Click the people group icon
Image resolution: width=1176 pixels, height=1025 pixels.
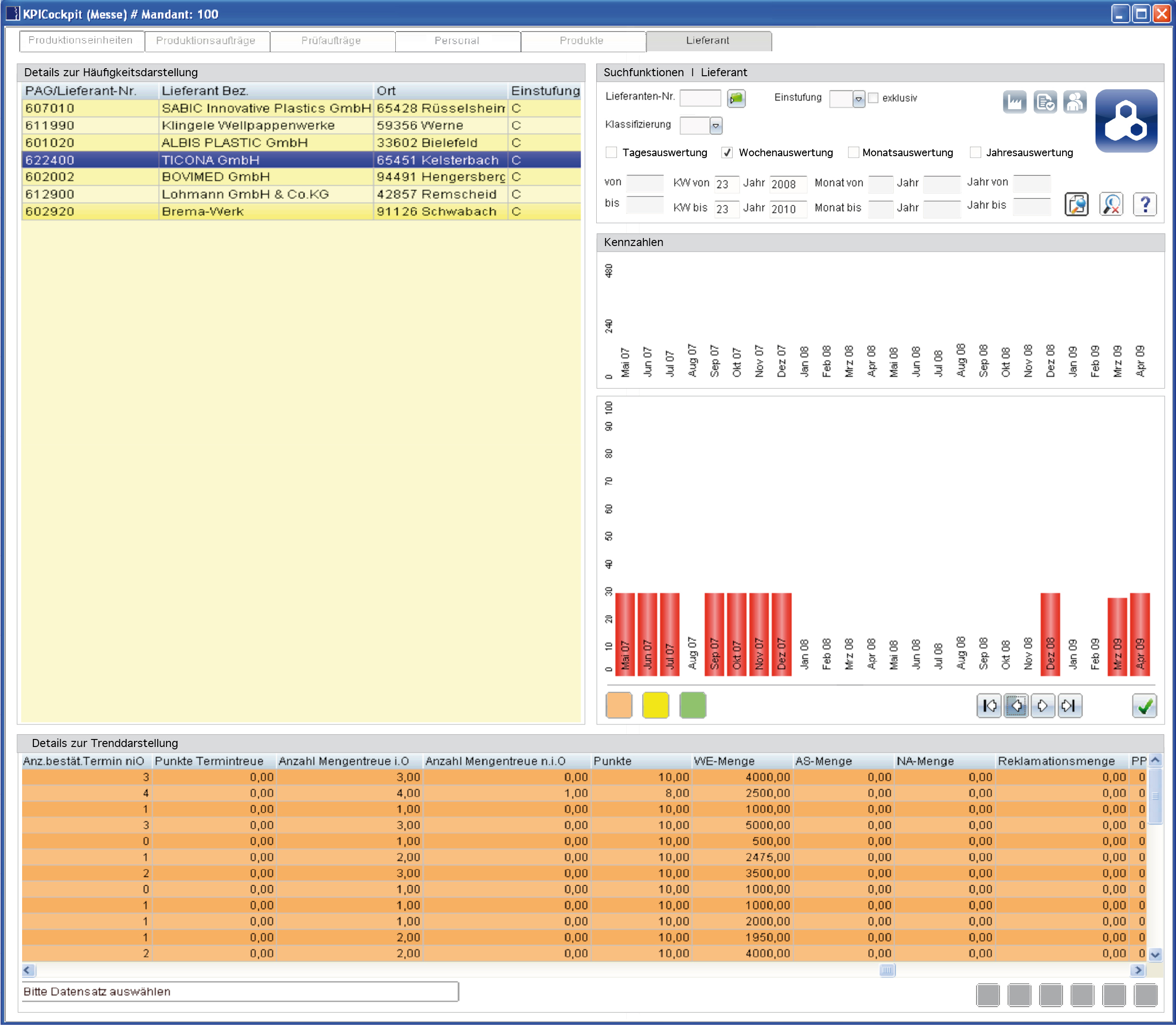pos(1074,103)
